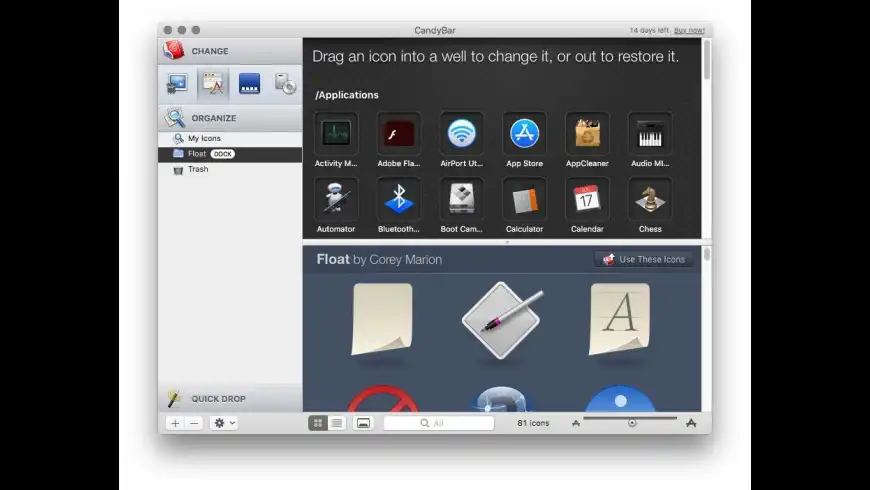Screen dimensions: 870x490
Task: Add a new collection with plus button
Action: coord(175,423)
